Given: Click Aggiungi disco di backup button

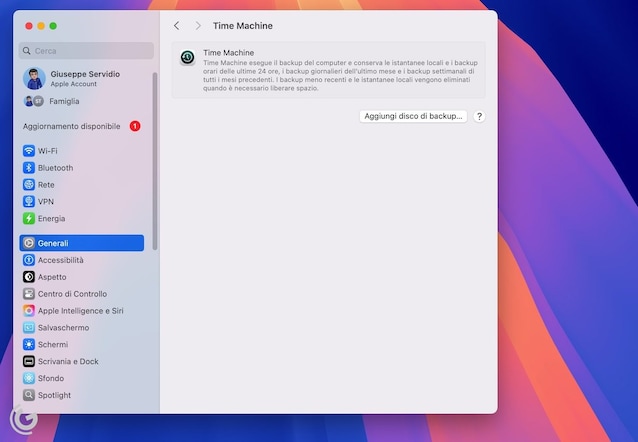Looking at the screenshot, I should click(x=413, y=116).
